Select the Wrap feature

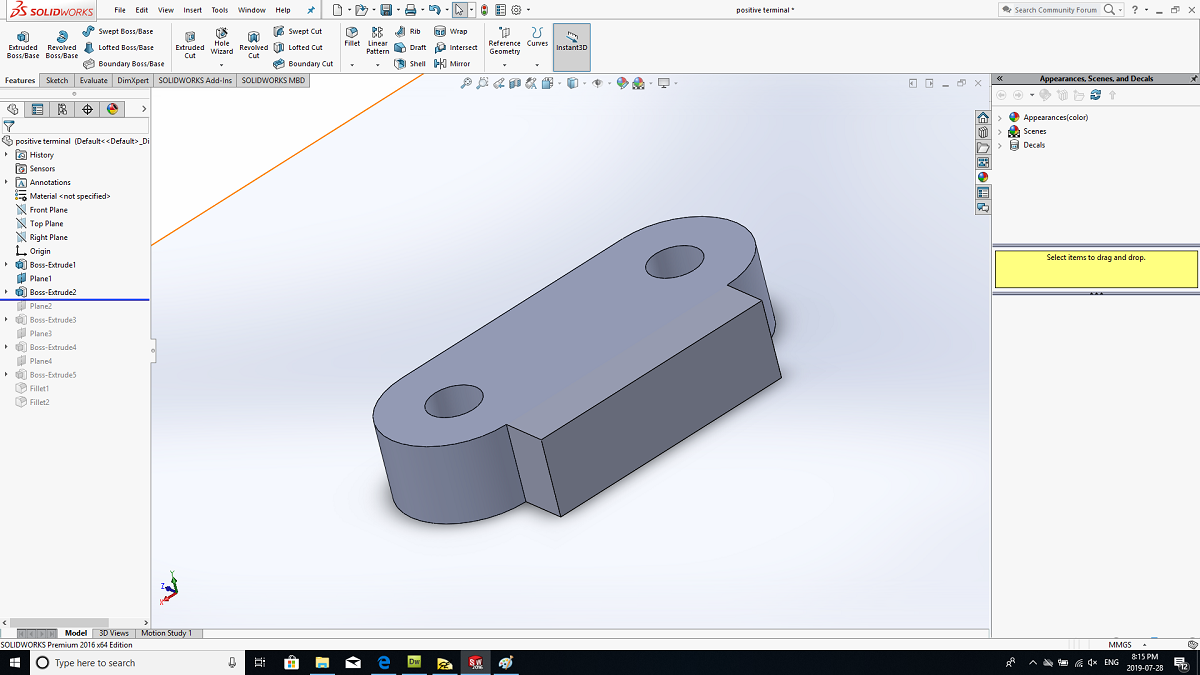click(x=450, y=31)
